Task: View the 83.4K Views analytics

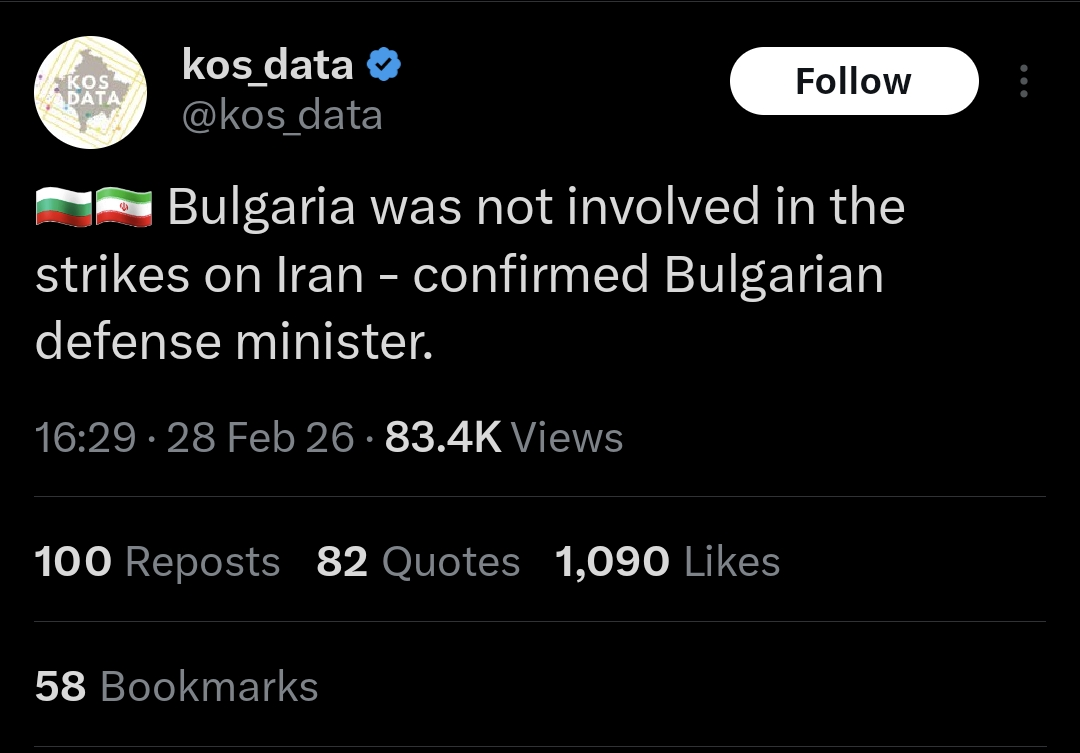Action: pos(504,437)
